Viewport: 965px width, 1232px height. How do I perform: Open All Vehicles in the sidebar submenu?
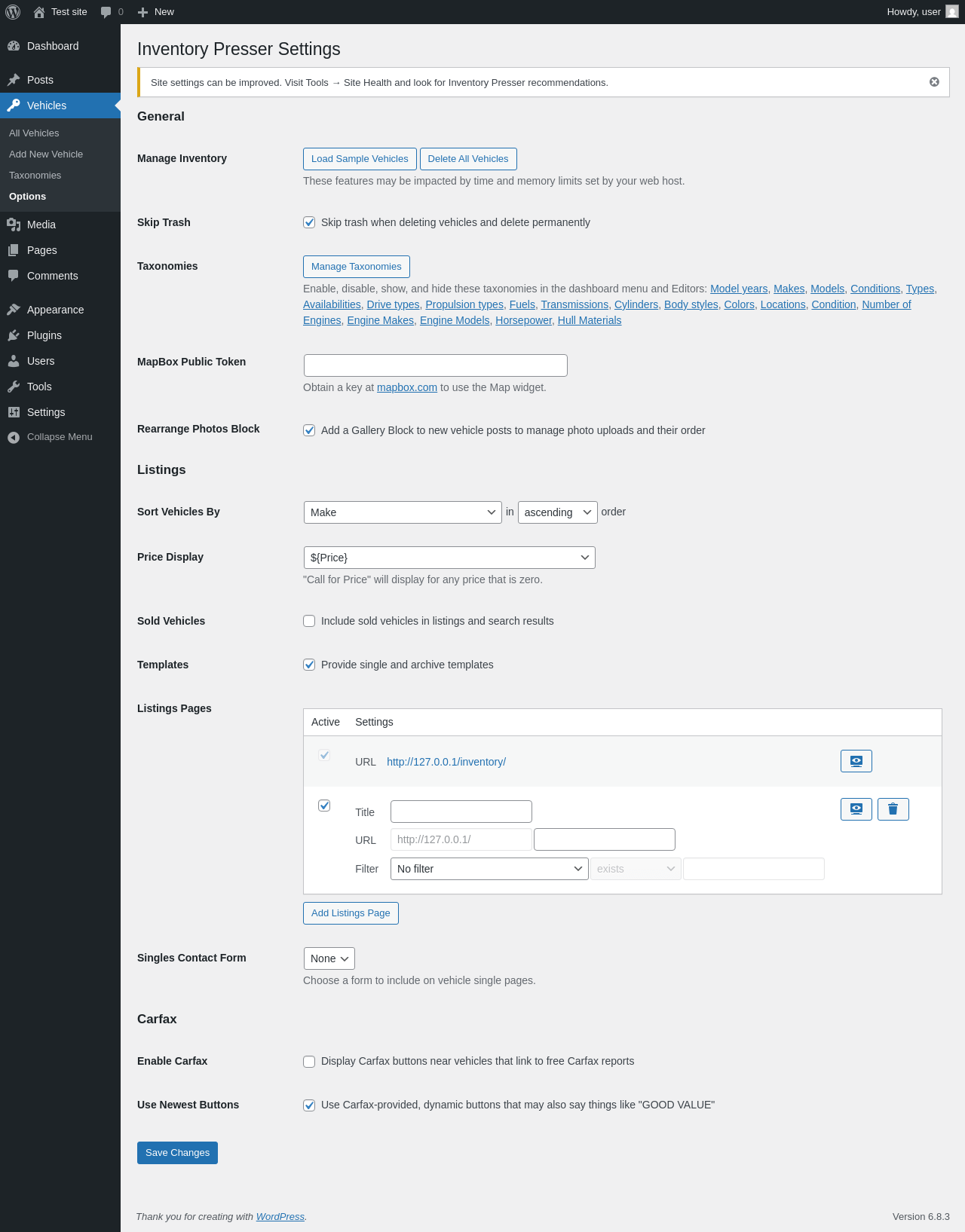click(x=34, y=133)
